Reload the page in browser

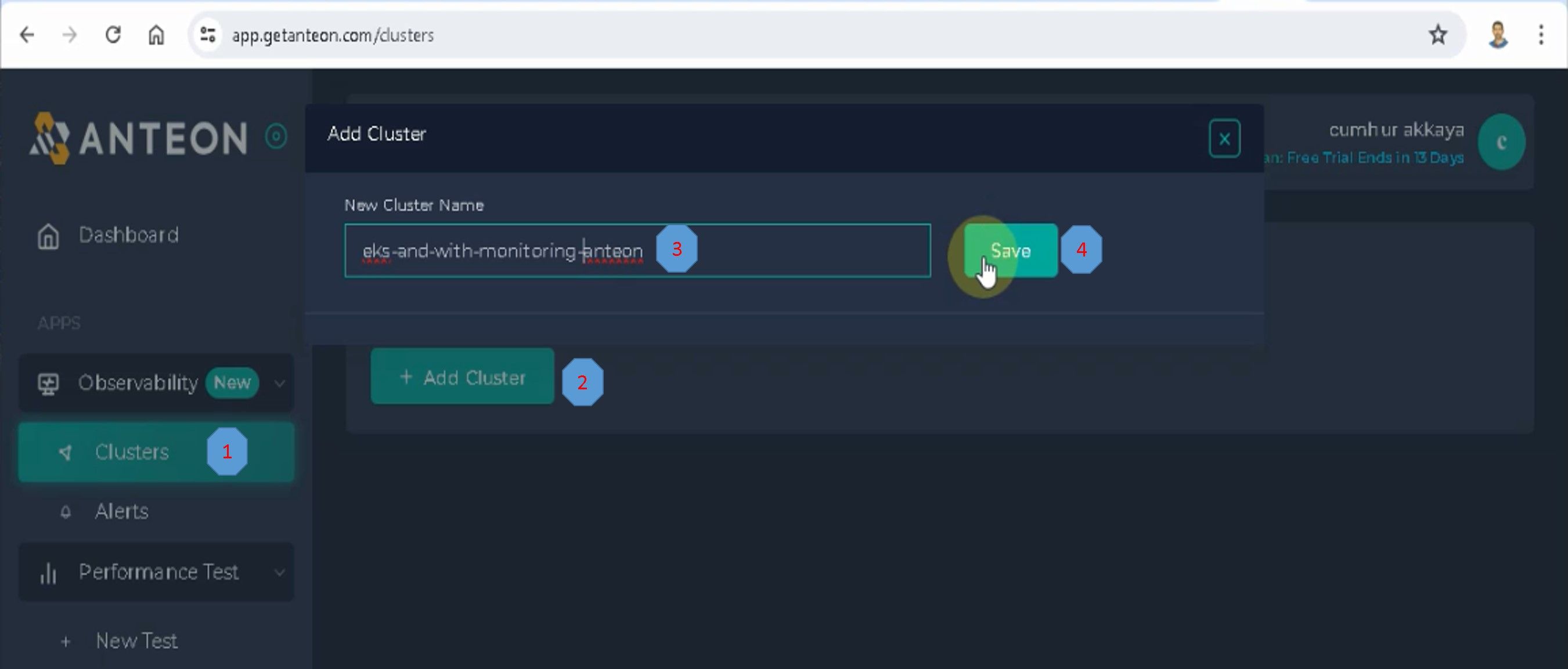coord(113,35)
